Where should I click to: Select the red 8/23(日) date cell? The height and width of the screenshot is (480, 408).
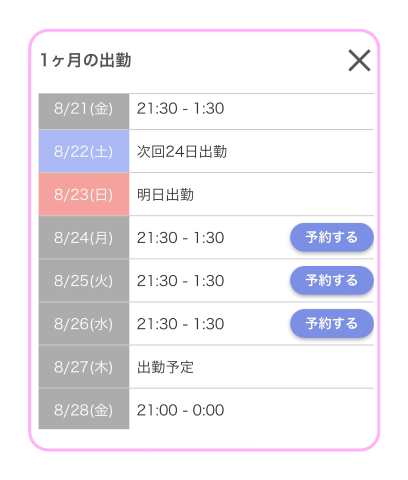point(84,194)
